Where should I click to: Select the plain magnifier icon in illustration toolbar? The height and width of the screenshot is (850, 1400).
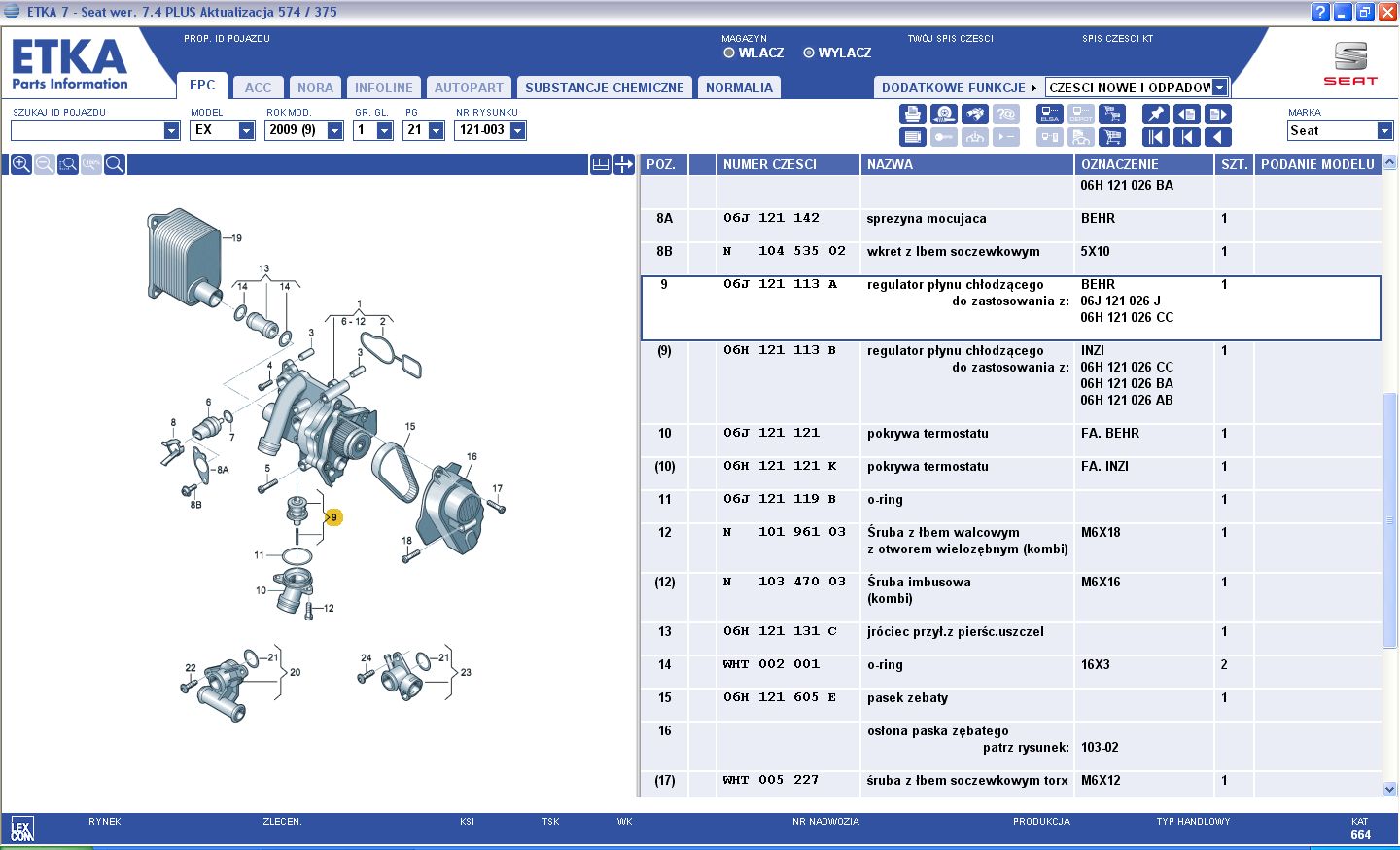(115, 164)
